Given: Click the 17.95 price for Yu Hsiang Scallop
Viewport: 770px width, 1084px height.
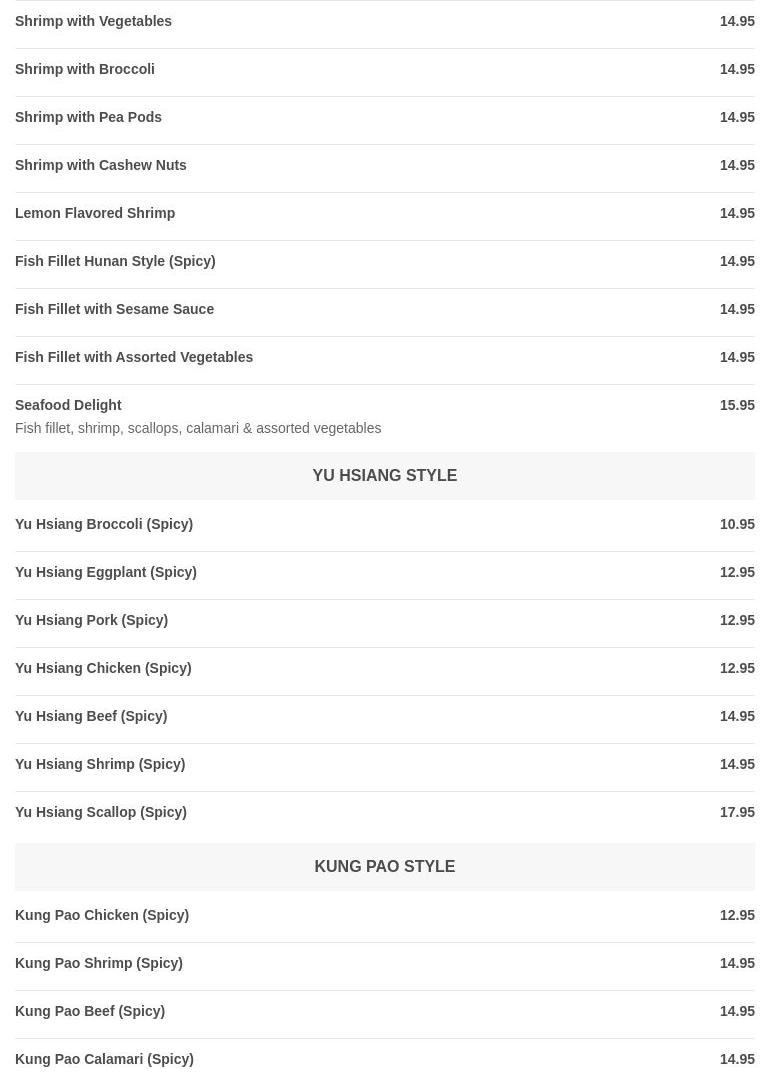Looking at the screenshot, I should click(x=737, y=812).
